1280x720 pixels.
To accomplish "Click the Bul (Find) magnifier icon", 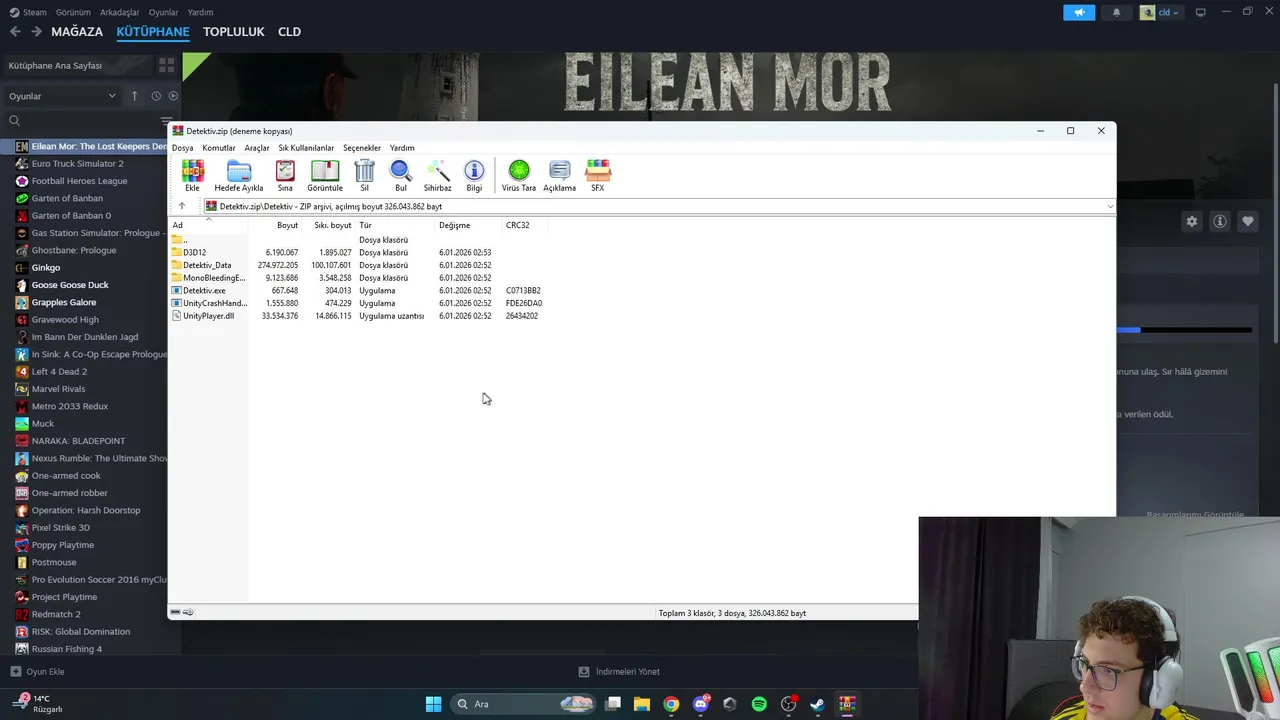I will tap(401, 175).
